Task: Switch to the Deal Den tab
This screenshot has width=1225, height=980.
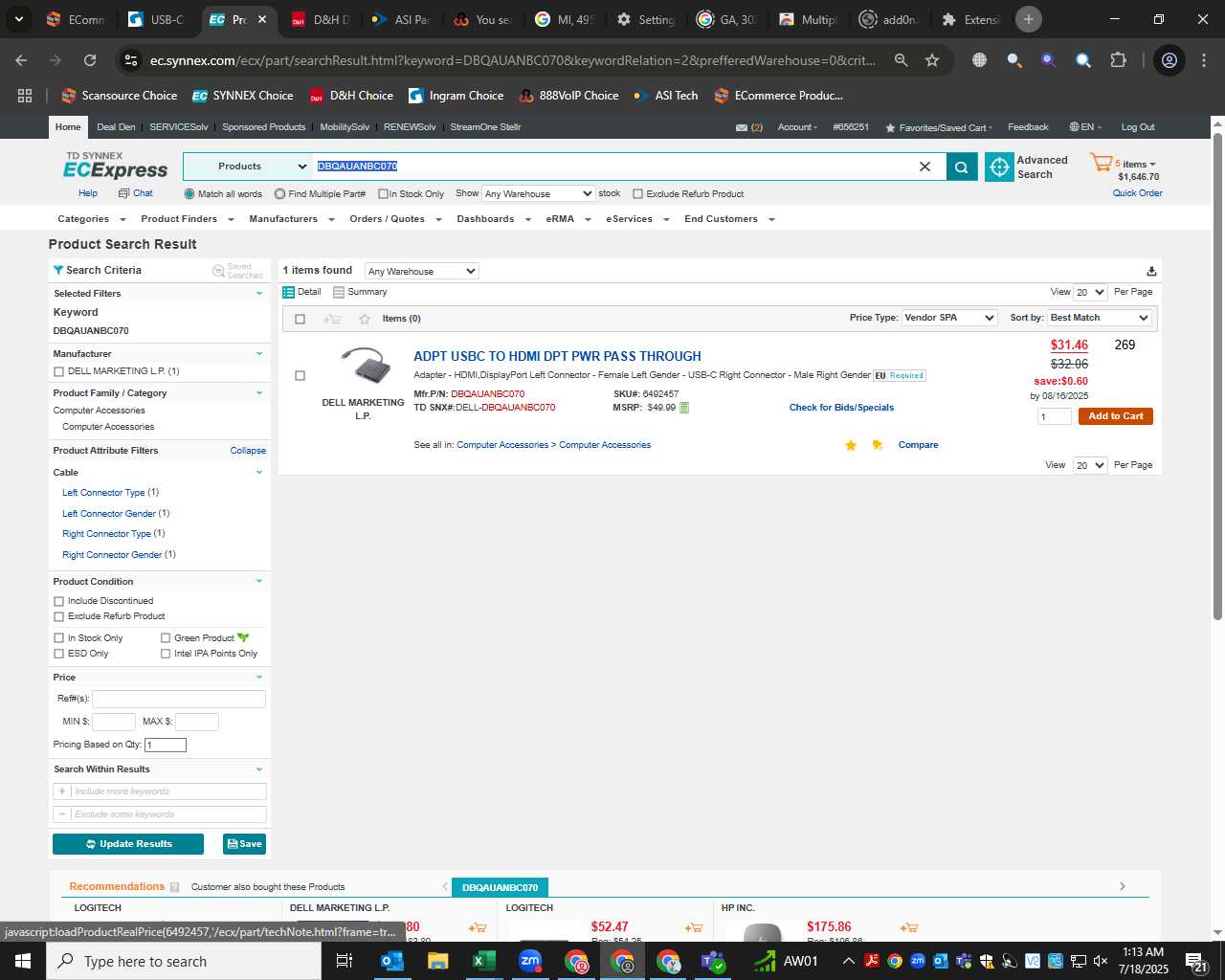Action: point(116,127)
